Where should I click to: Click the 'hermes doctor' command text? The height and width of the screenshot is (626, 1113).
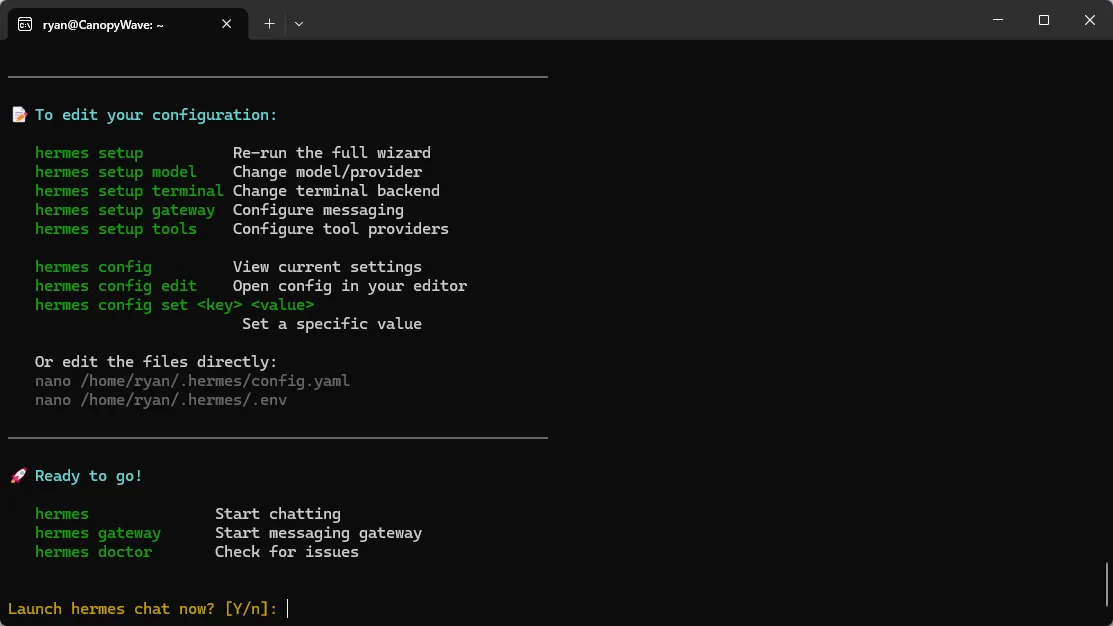pyautogui.click(x=94, y=552)
